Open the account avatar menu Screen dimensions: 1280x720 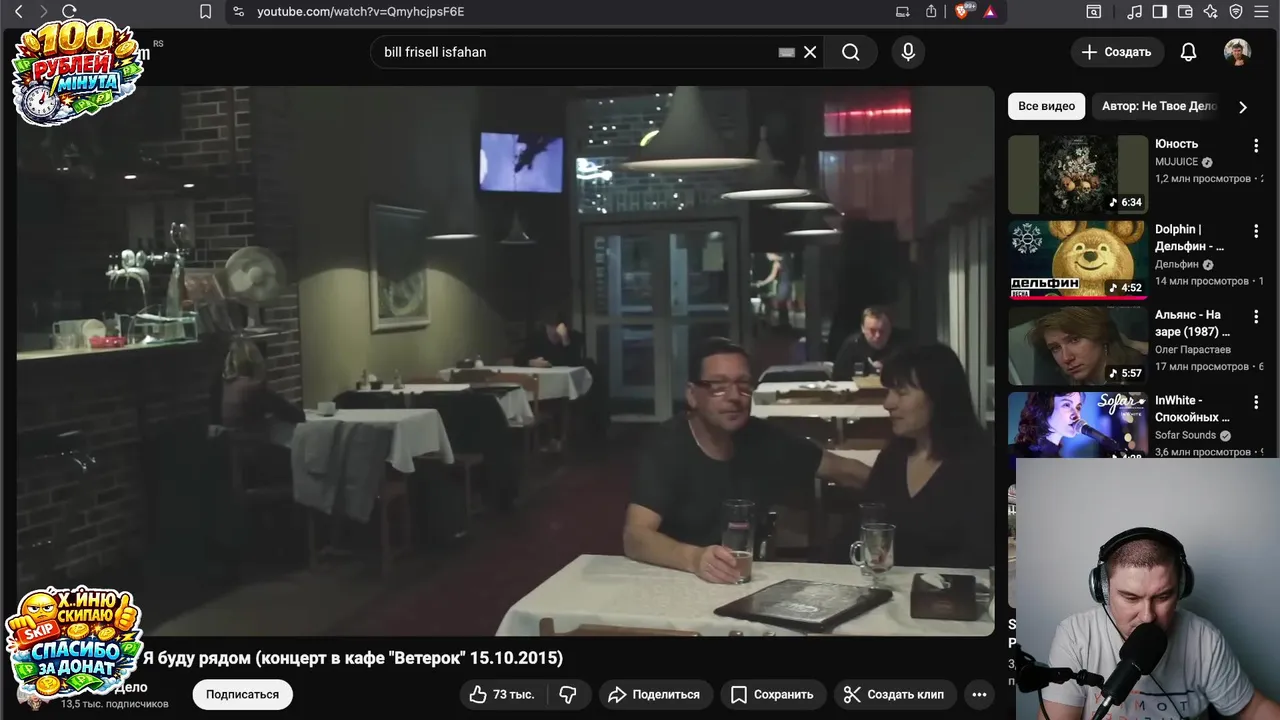pyautogui.click(x=1237, y=52)
